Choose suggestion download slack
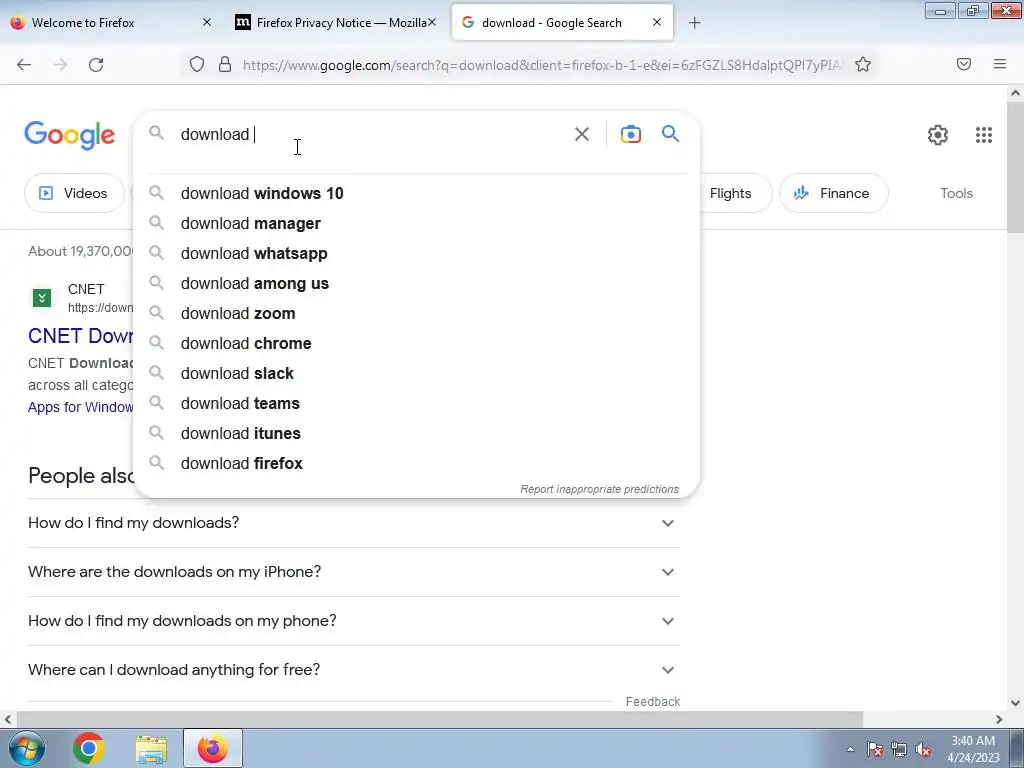The width and height of the screenshot is (1024, 768). [x=416, y=374]
